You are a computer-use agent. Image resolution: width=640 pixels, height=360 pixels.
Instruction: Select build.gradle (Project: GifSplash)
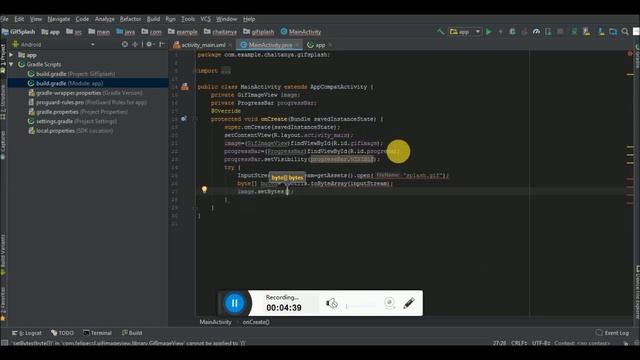(71, 74)
